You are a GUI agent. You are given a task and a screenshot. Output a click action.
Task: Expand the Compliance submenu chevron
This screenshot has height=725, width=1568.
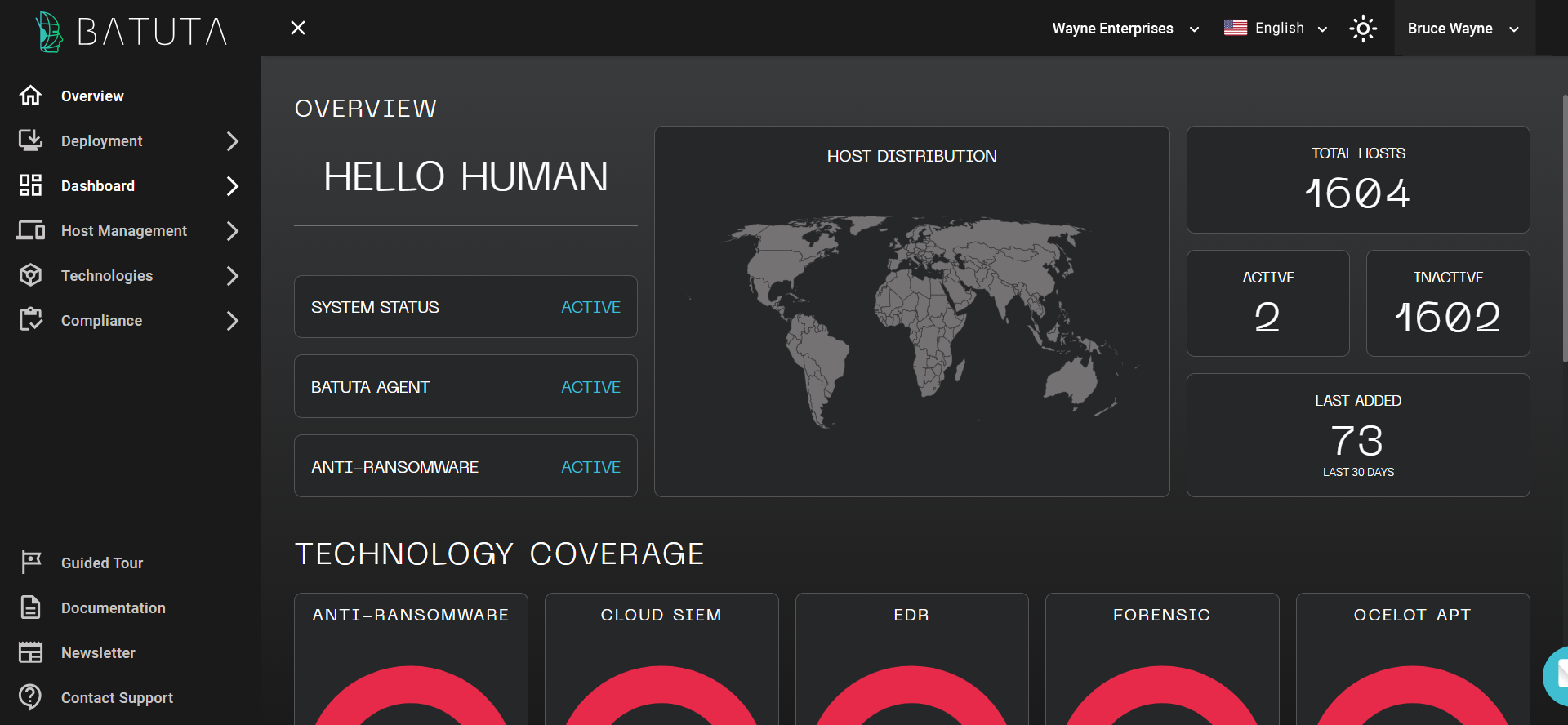[x=233, y=321]
